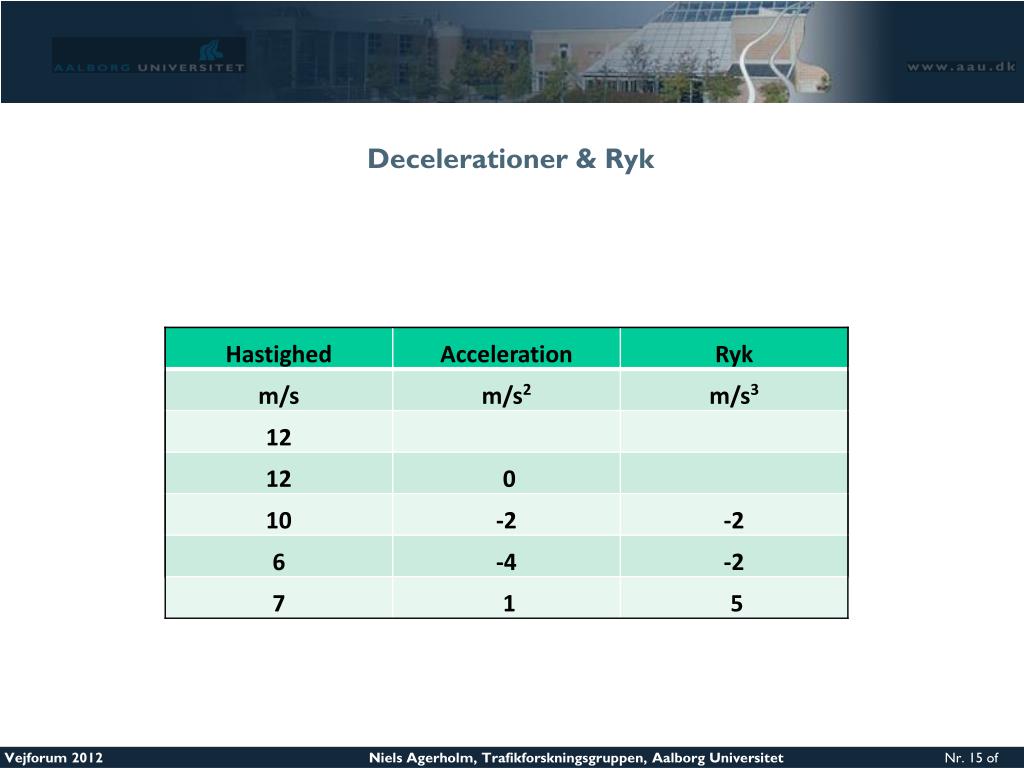1024x768 pixels.
Task: Click Ryk "-2" in the Hastighed 10 row
Action: (734, 520)
